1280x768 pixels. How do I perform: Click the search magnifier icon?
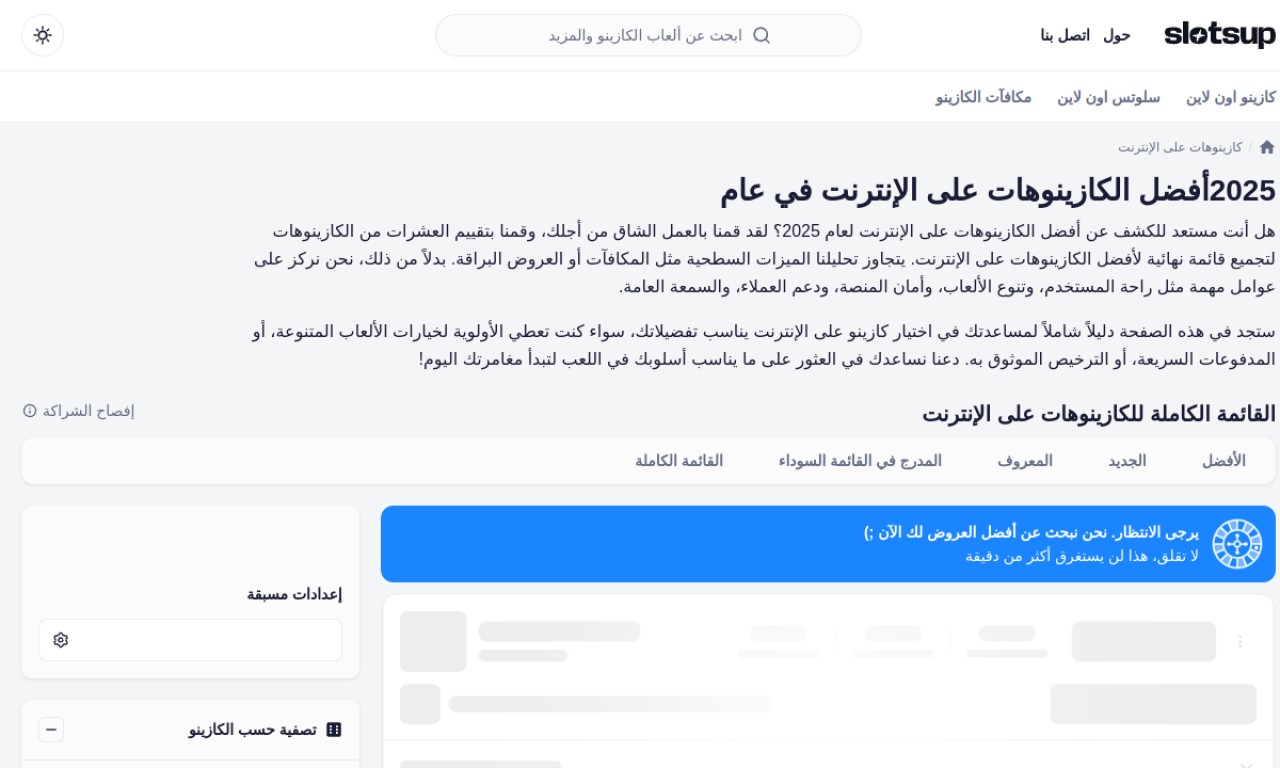pos(761,35)
